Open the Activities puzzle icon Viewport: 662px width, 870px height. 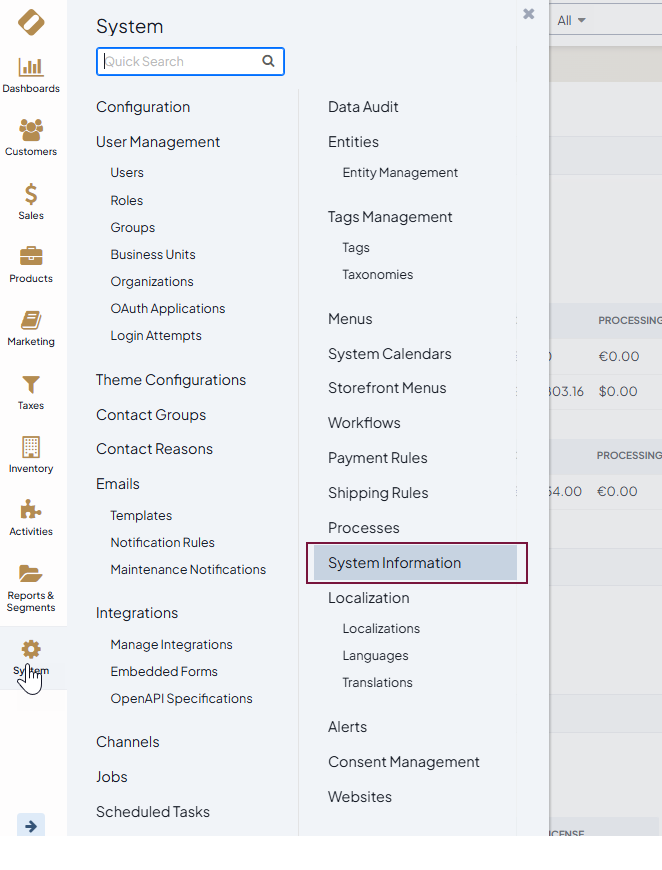(x=31, y=510)
